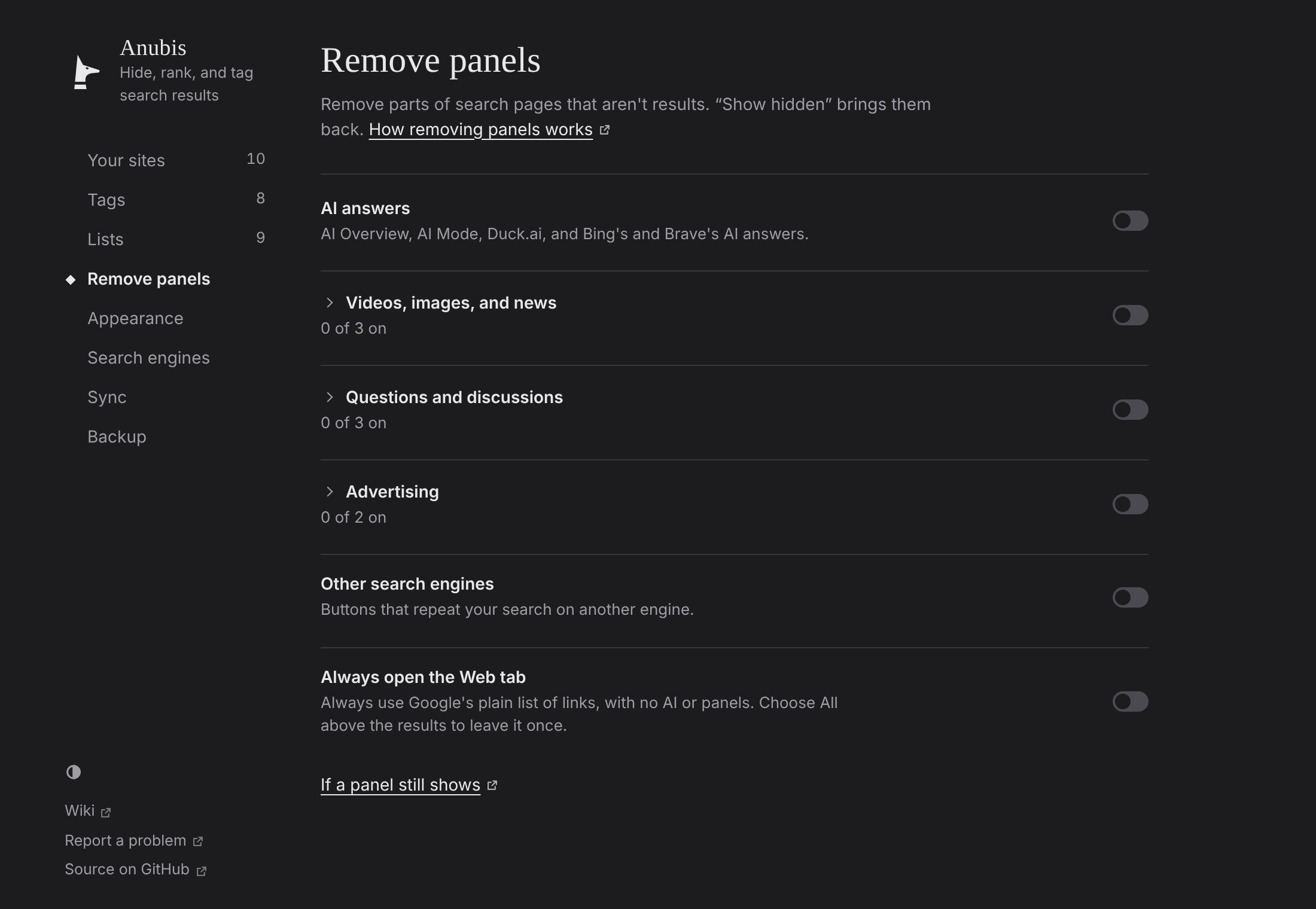This screenshot has width=1316, height=909.
Task: Turn on Other search engines toggle
Action: [1130, 597]
